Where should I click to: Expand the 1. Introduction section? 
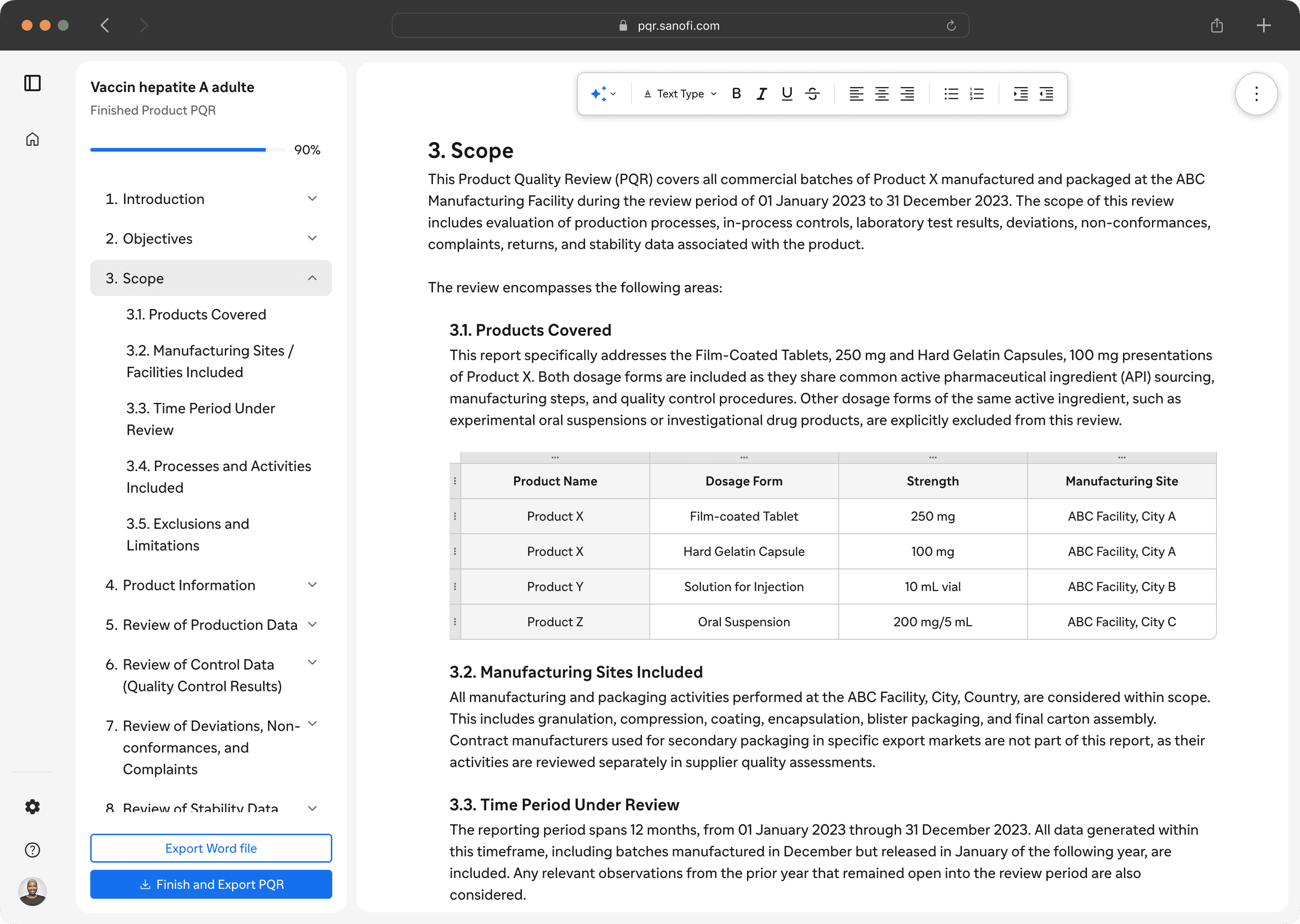tap(312, 199)
